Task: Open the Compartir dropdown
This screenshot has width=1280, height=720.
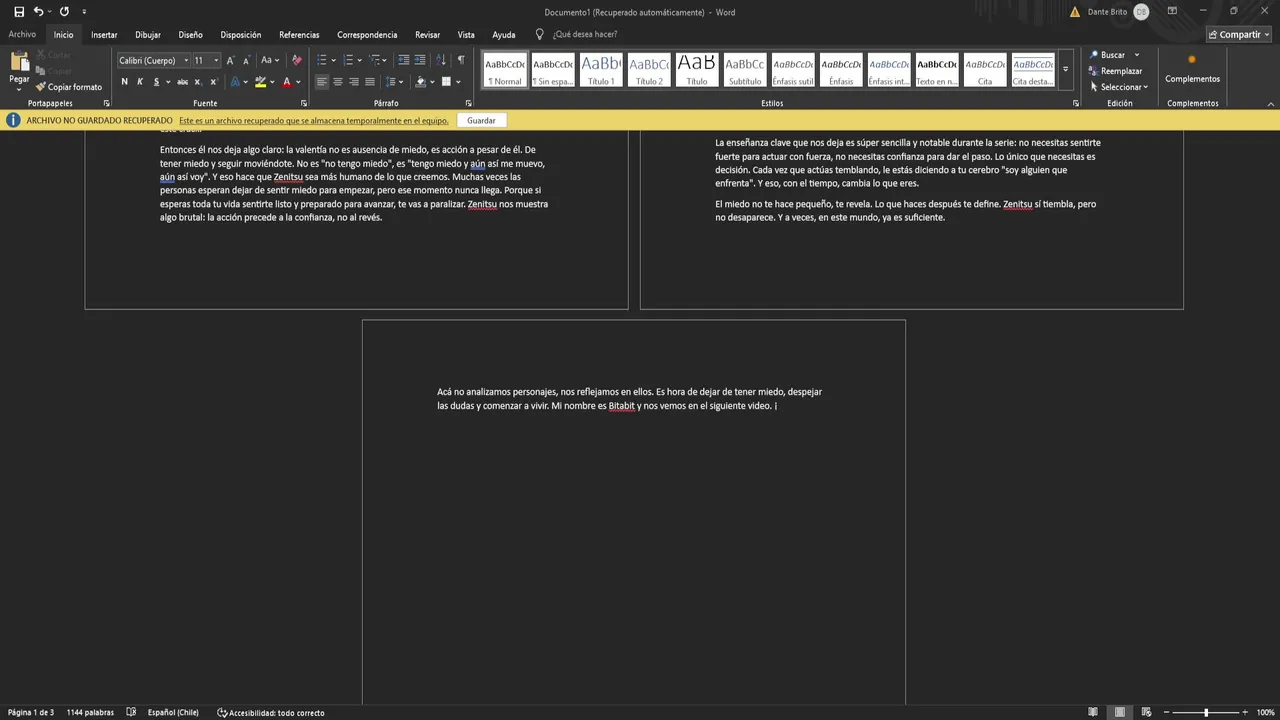Action: click(1240, 34)
